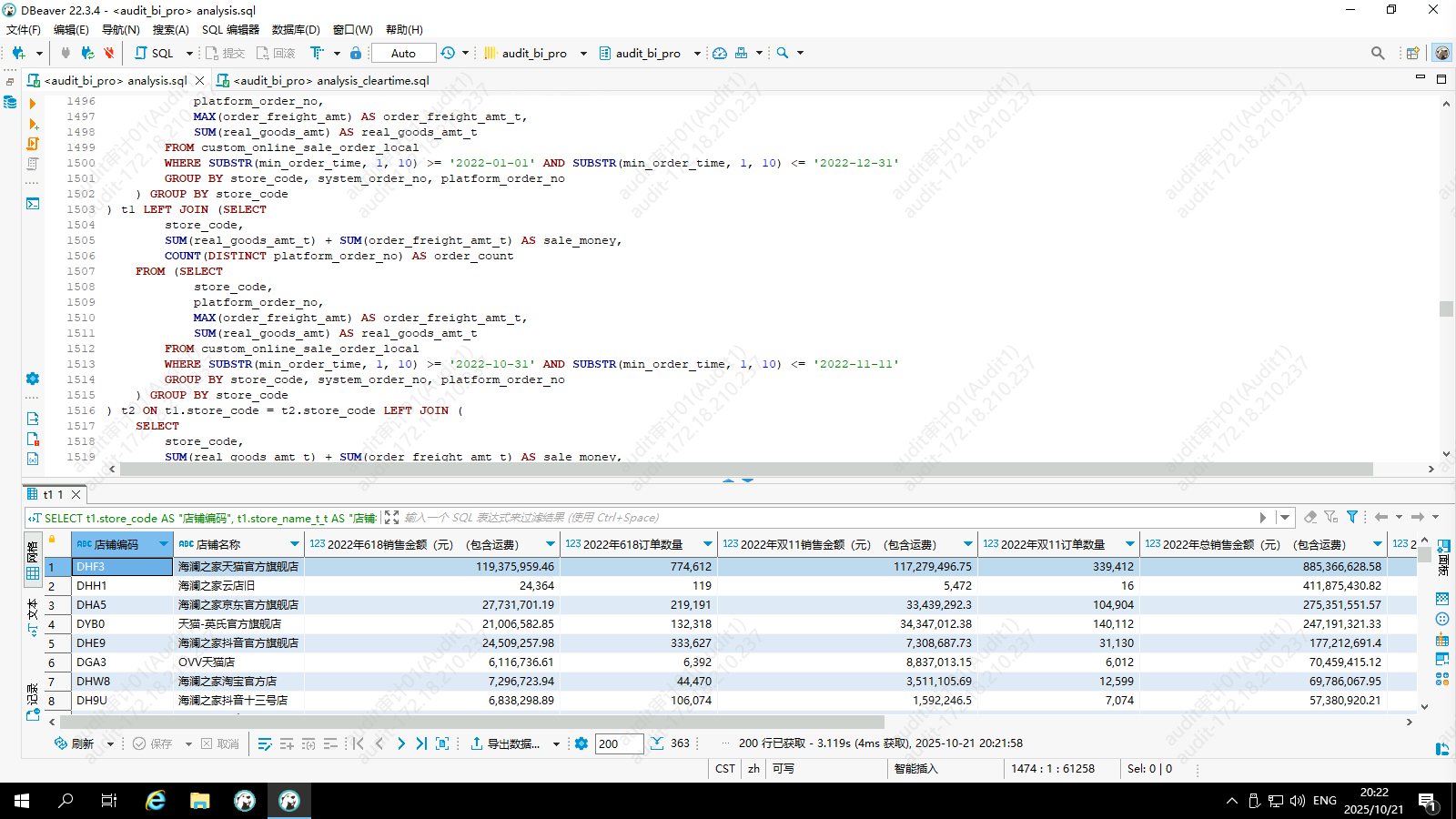
Task: Click the transaction log clock icon
Action: (x=448, y=53)
